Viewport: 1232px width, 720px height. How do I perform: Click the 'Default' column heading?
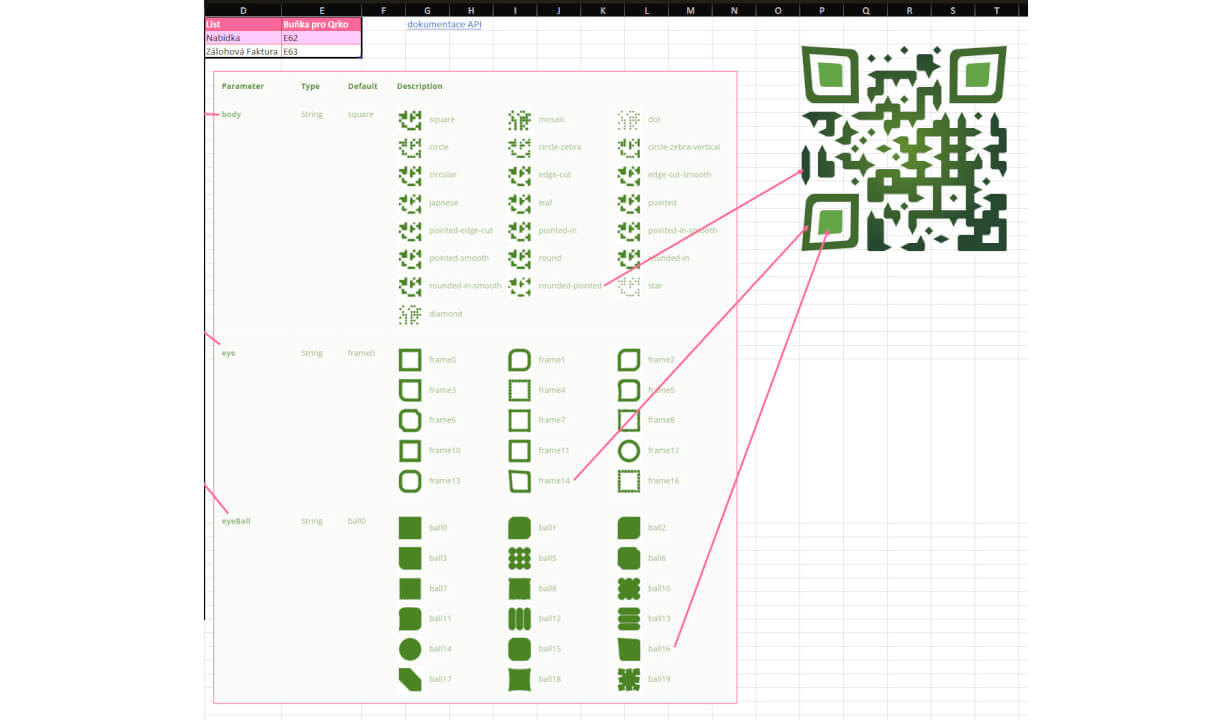click(363, 87)
